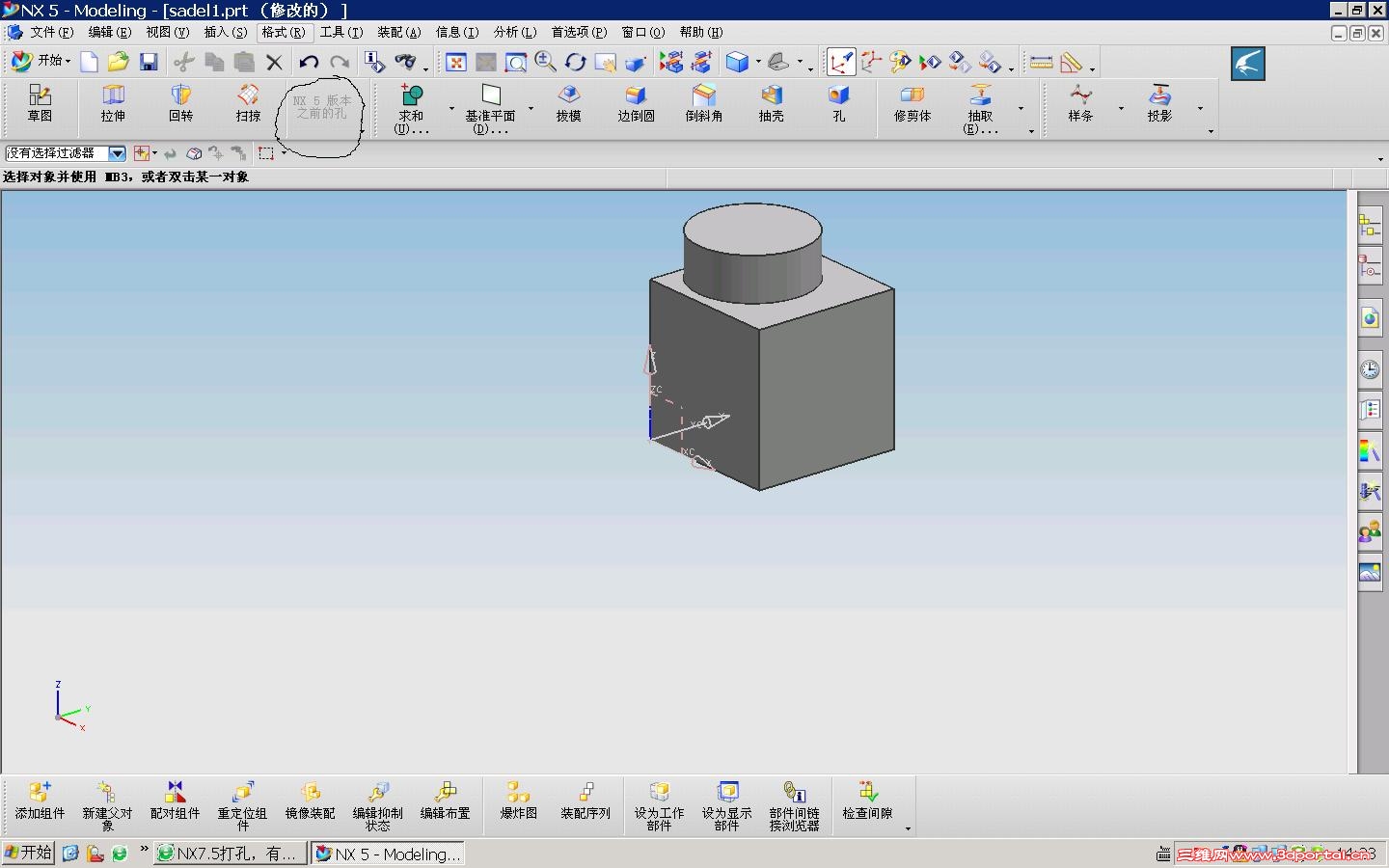1389x868 pixels.
Task: Save the part with the floppy disk icon
Action: point(149,63)
